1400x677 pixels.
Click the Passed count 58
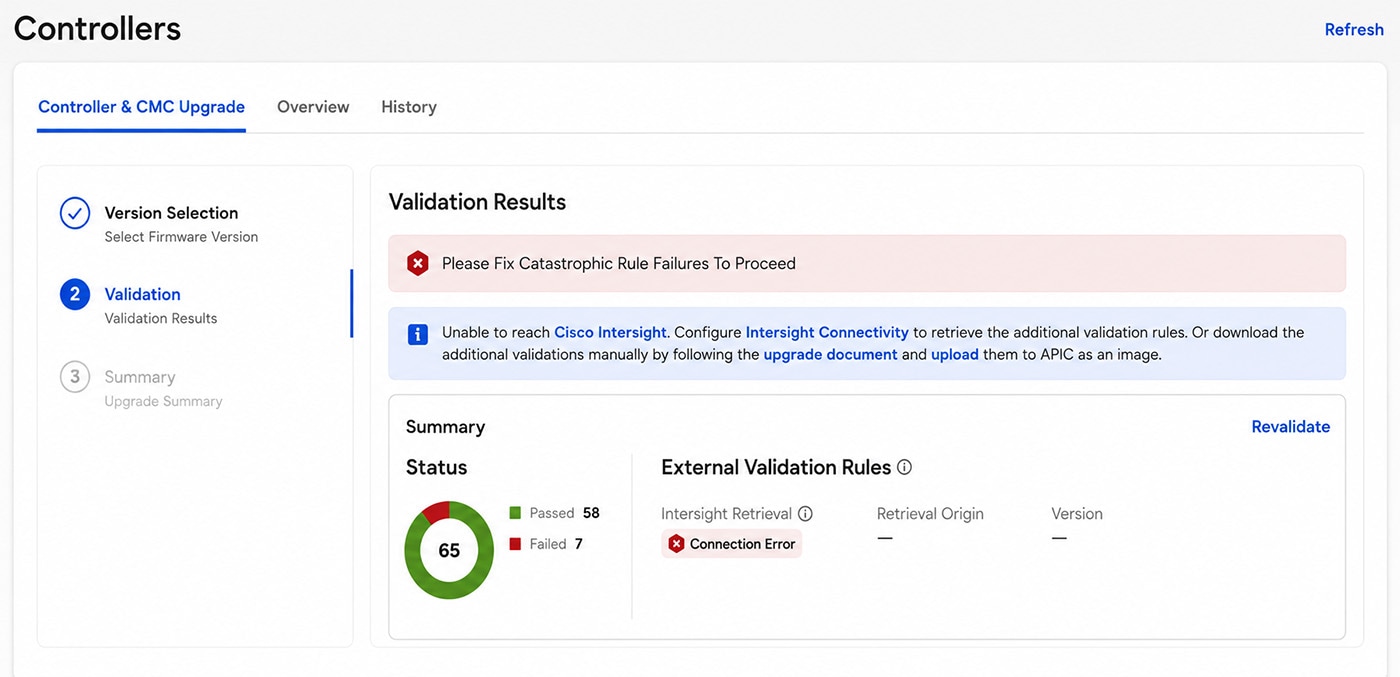click(x=591, y=513)
